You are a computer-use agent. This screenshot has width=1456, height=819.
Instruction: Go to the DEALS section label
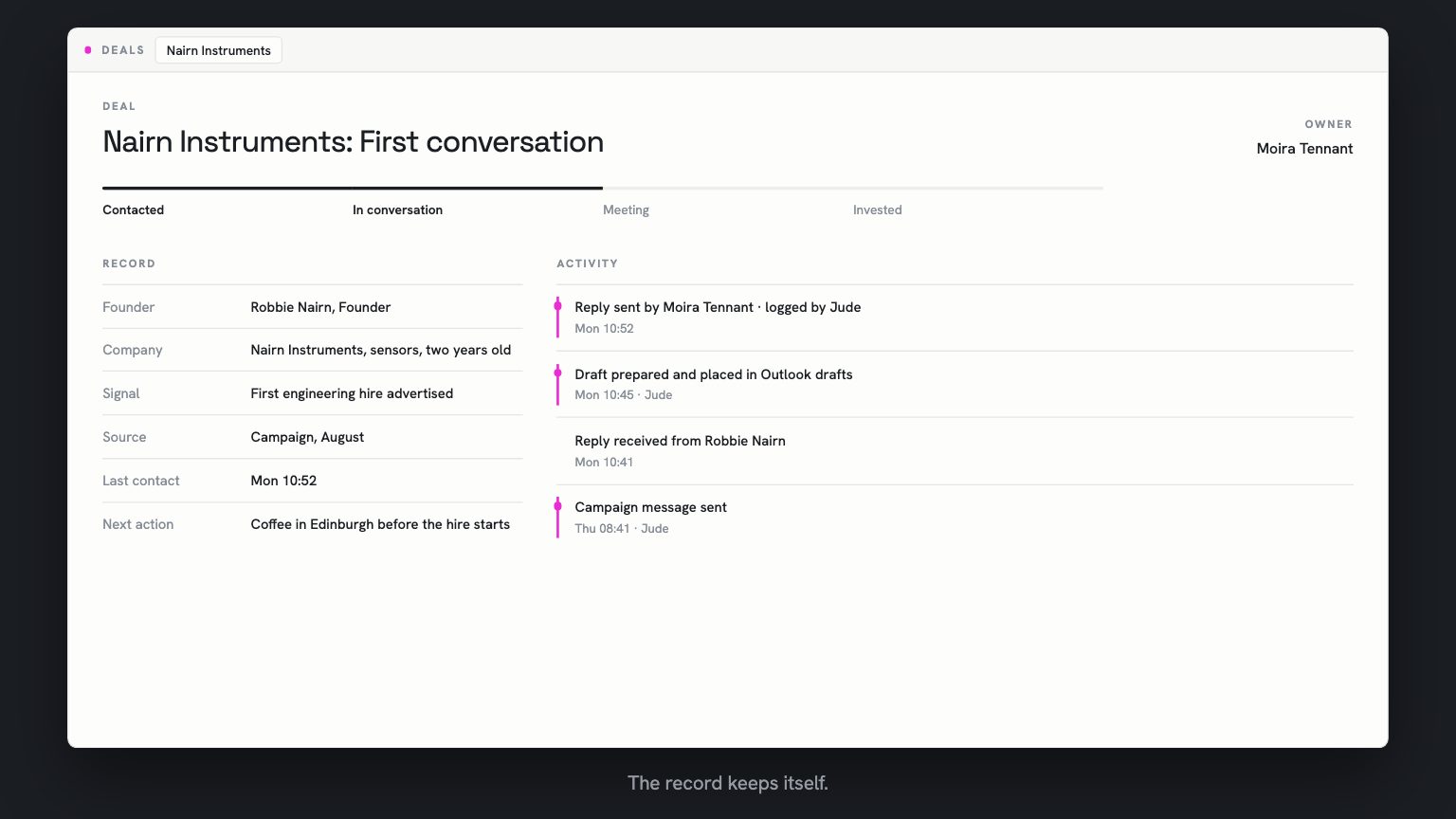pyautogui.click(x=123, y=50)
